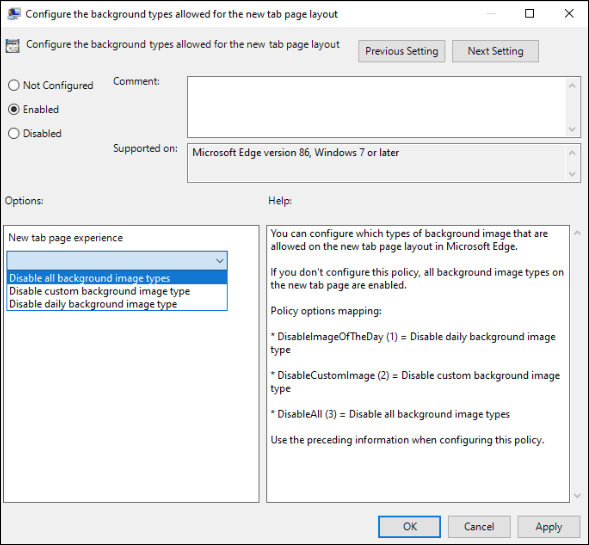This screenshot has height=545, width=589.
Task: Click the title bar application icon
Action: [x=14, y=14]
